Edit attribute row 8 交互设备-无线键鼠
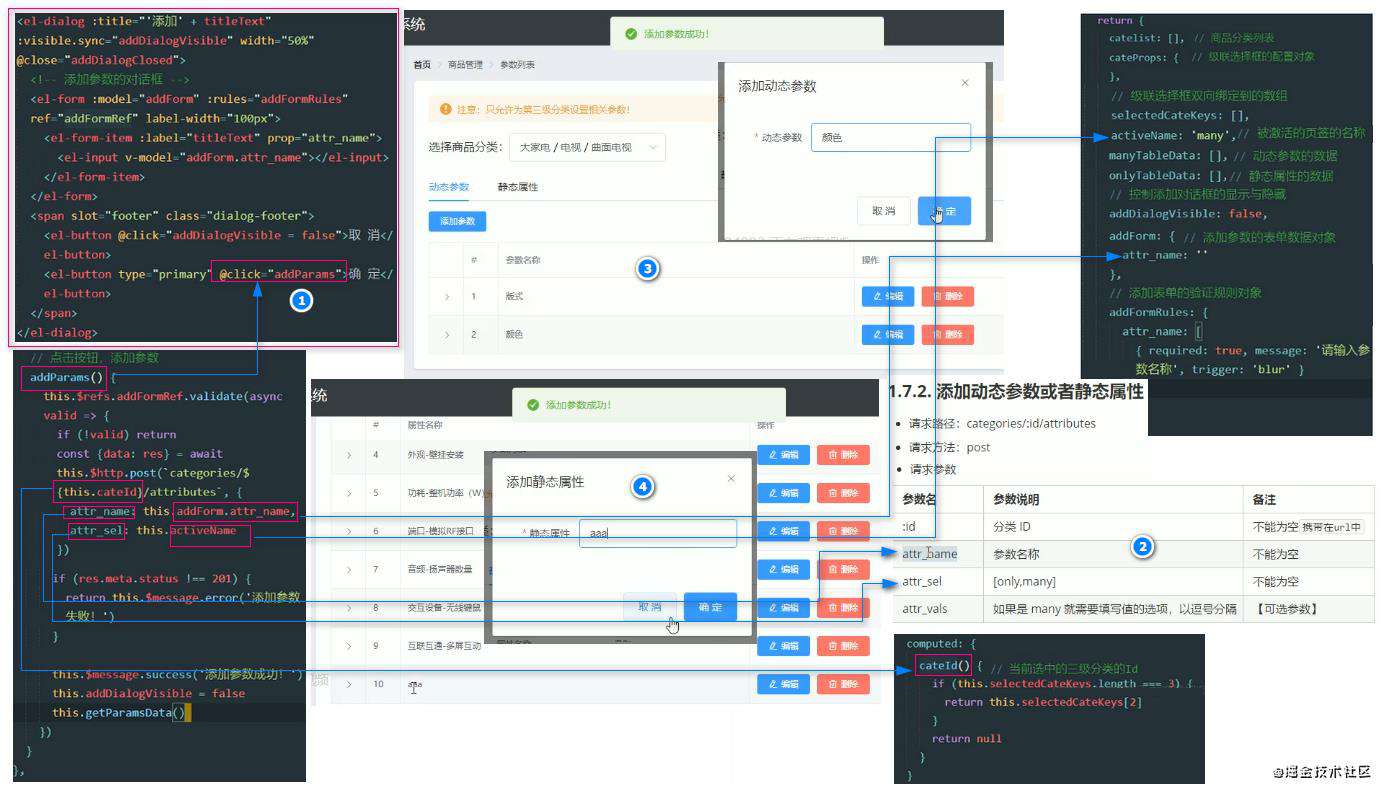Image resolution: width=1388 pixels, height=794 pixels. (783, 607)
